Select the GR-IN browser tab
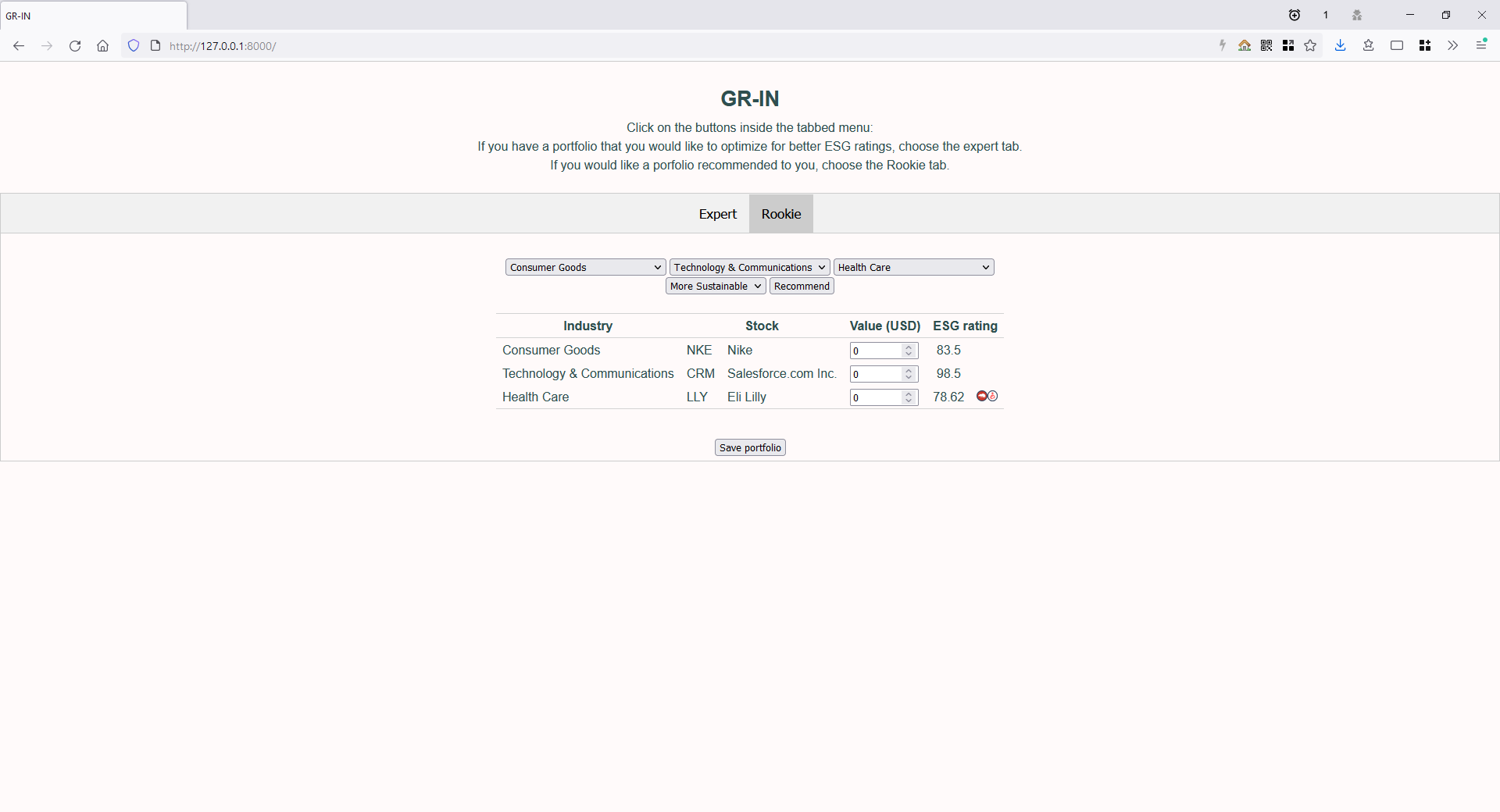Viewport: 1500px width, 812px height. point(94,16)
